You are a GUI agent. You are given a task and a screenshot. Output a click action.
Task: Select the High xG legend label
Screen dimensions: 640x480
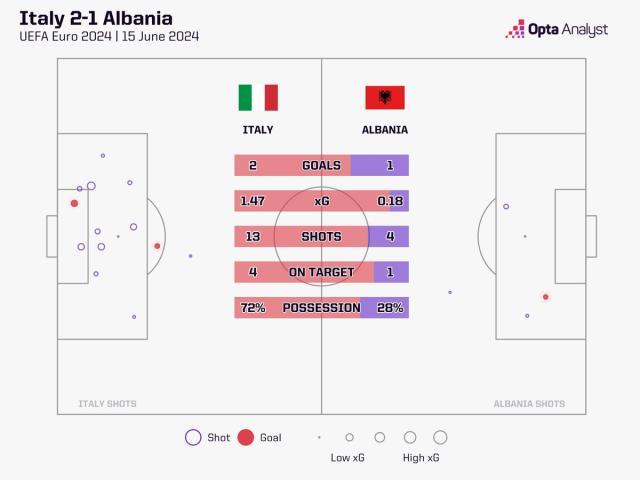(423, 458)
